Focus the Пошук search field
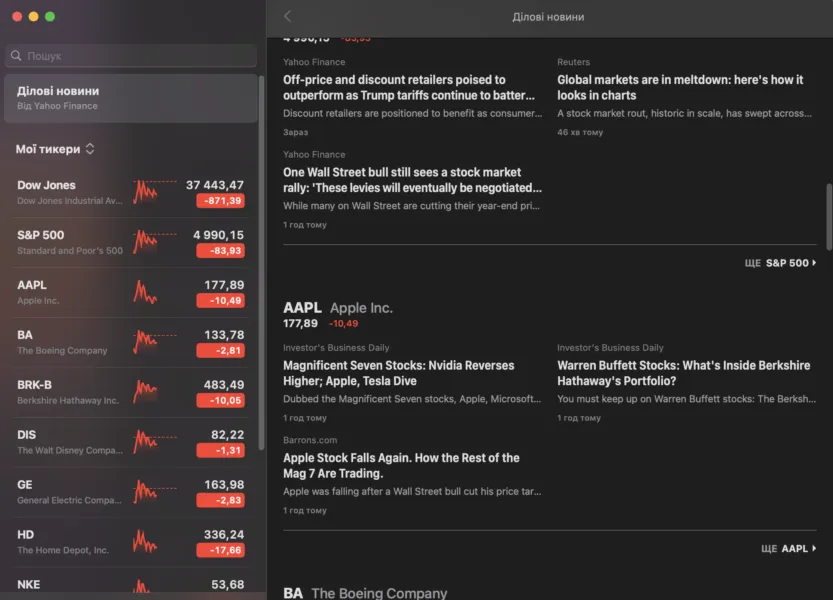This screenshot has width=833, height=600. [x=131, y=56]
